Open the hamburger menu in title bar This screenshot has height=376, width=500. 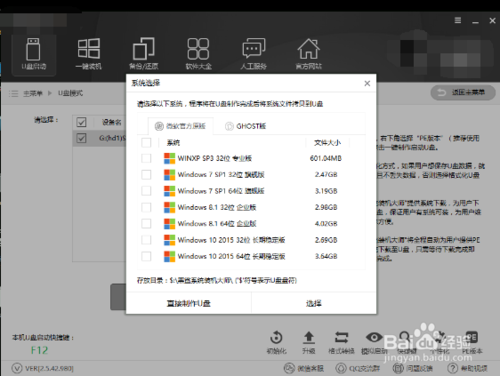coord(458,21)
